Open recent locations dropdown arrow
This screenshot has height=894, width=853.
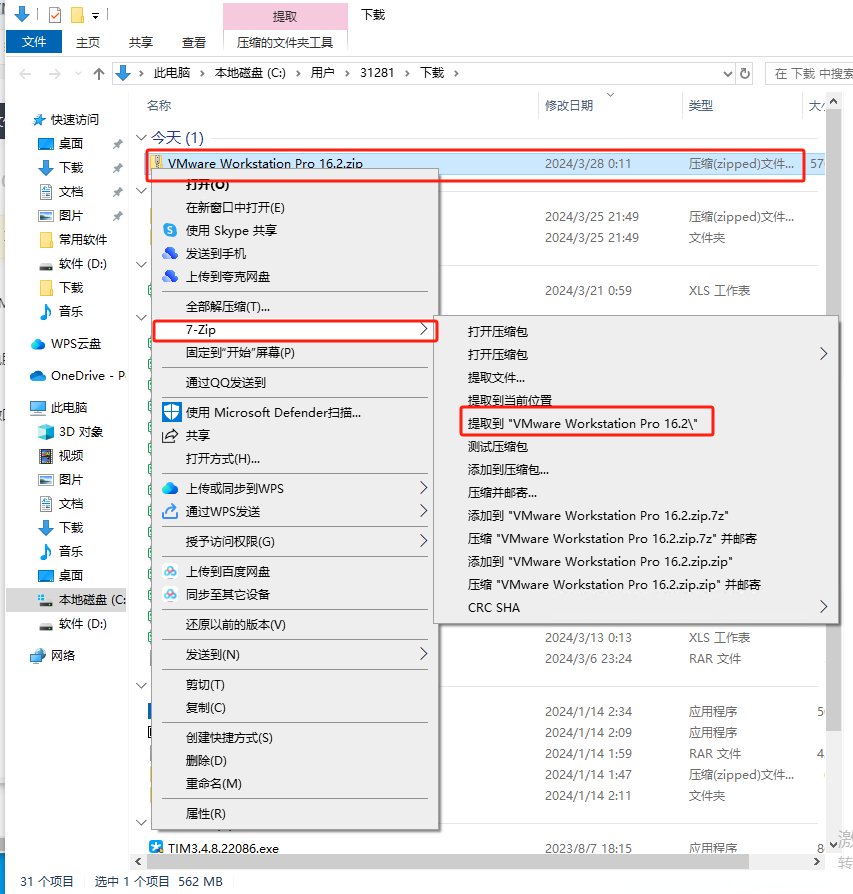[78, 74]
